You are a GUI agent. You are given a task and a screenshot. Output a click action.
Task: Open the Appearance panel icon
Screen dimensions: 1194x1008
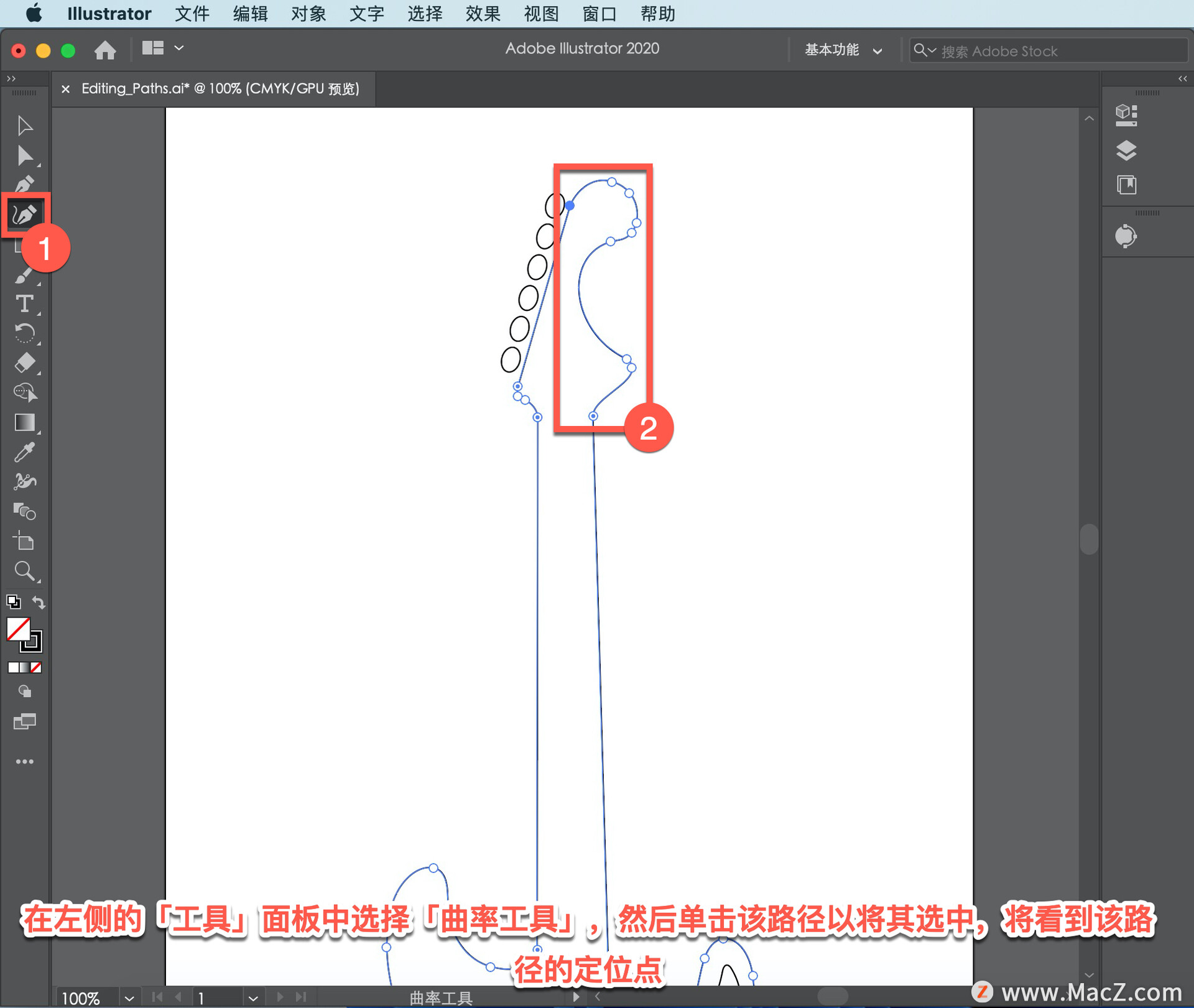pos(1126,236)
